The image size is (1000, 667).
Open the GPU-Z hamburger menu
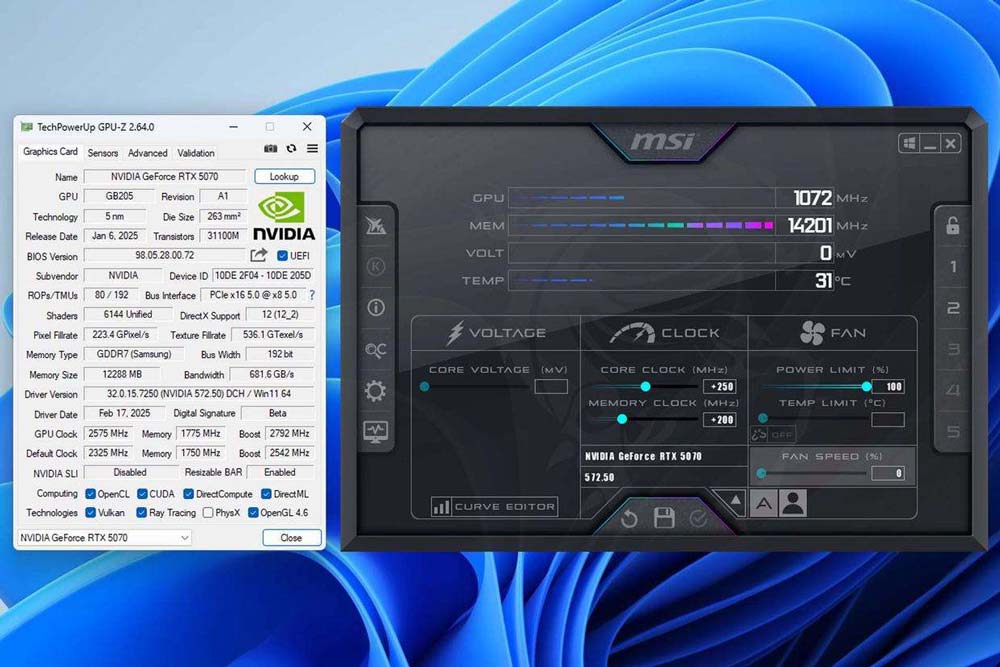pos(312,148)
